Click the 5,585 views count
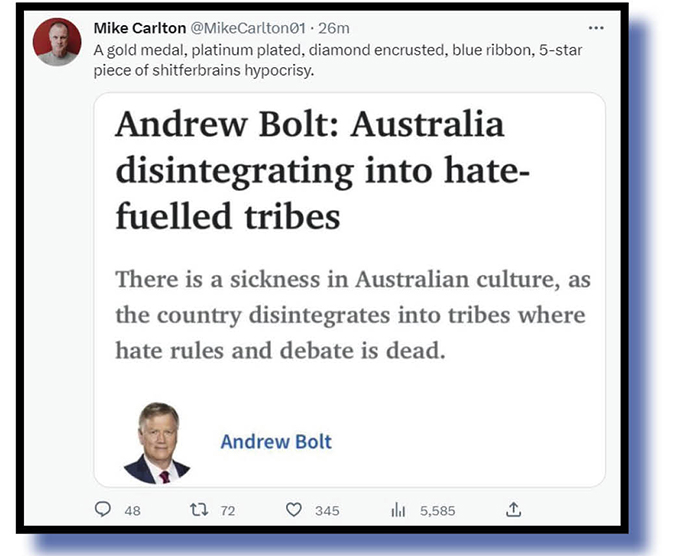This screenshot has width=680, height=556. click(x=438, y=511)
